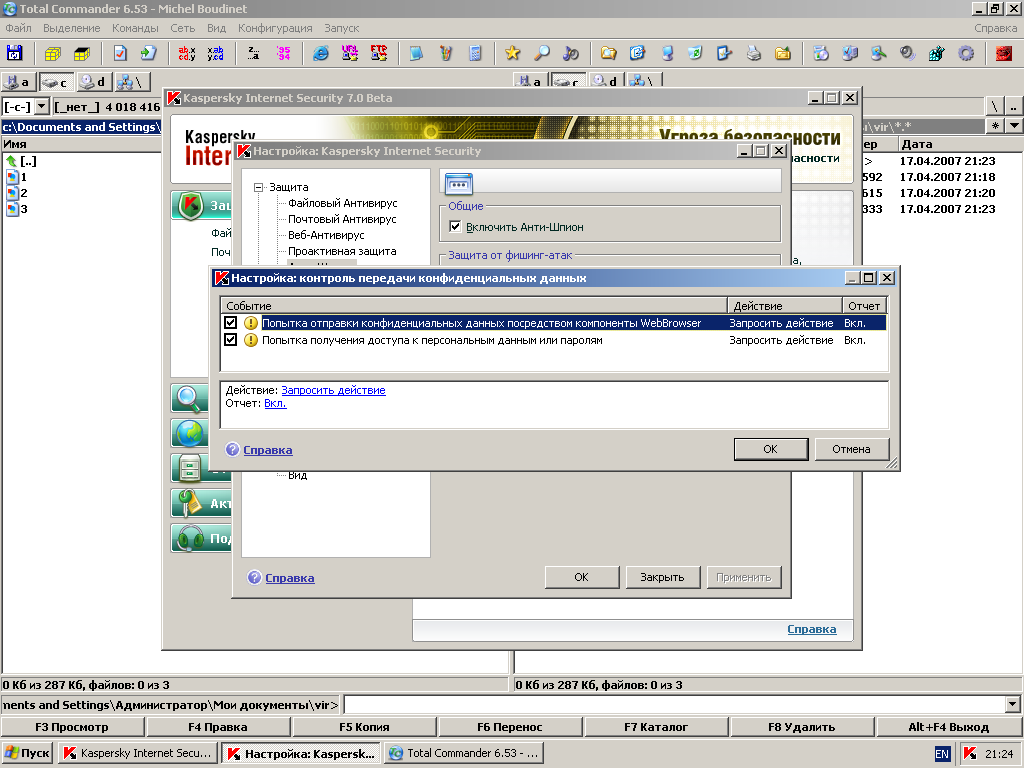Open the Пуск start menu
The height and width of the screenshot is (768, 1024).
(x=27, y=753)
